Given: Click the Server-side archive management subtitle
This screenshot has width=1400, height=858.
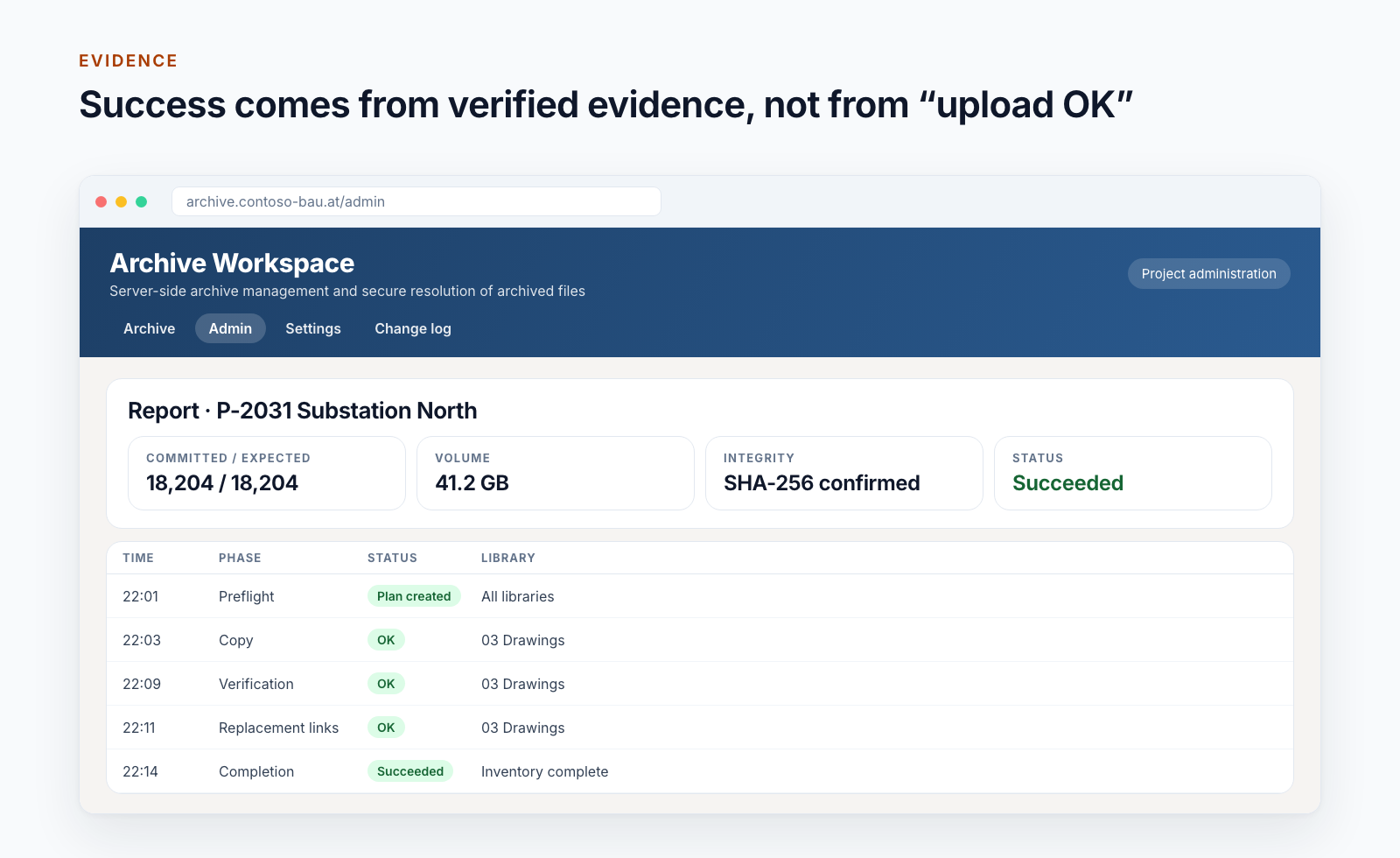Looking at the screenshot, I should point(347,291).
